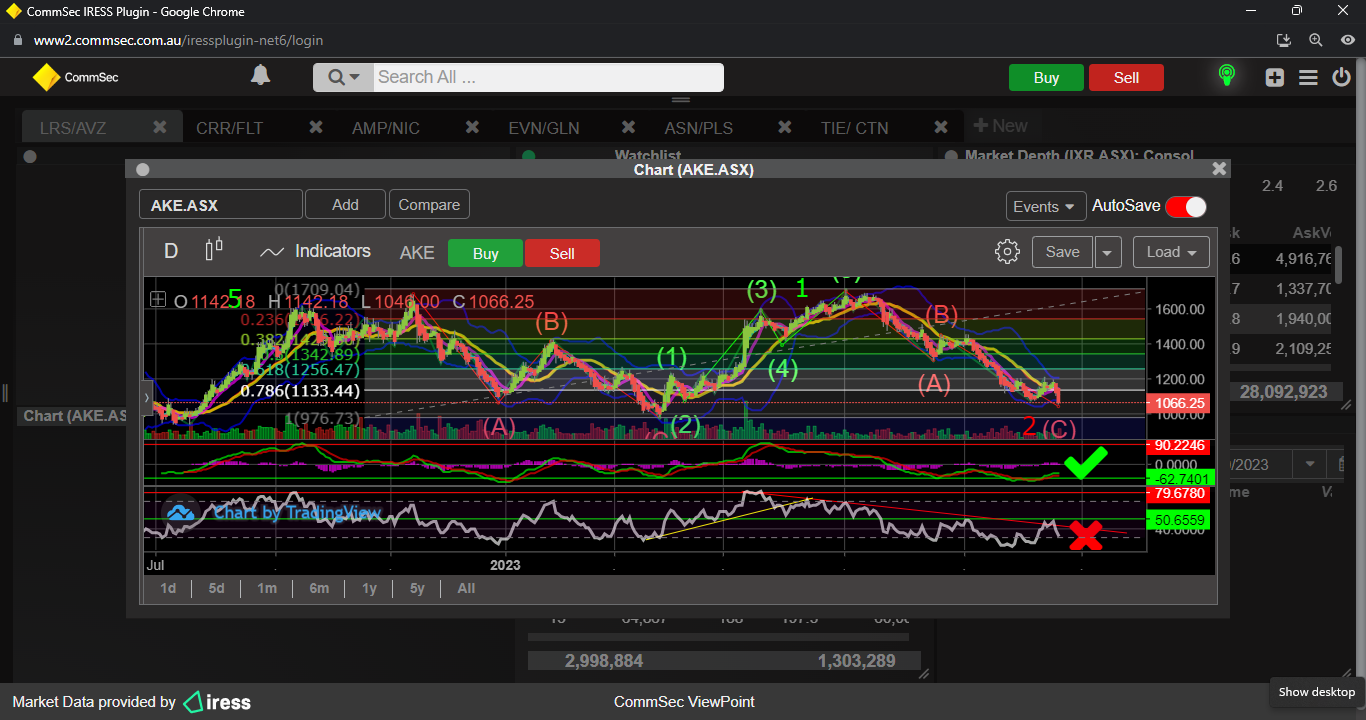
Task: Open chart settings gear icon
Action: 1007,252
